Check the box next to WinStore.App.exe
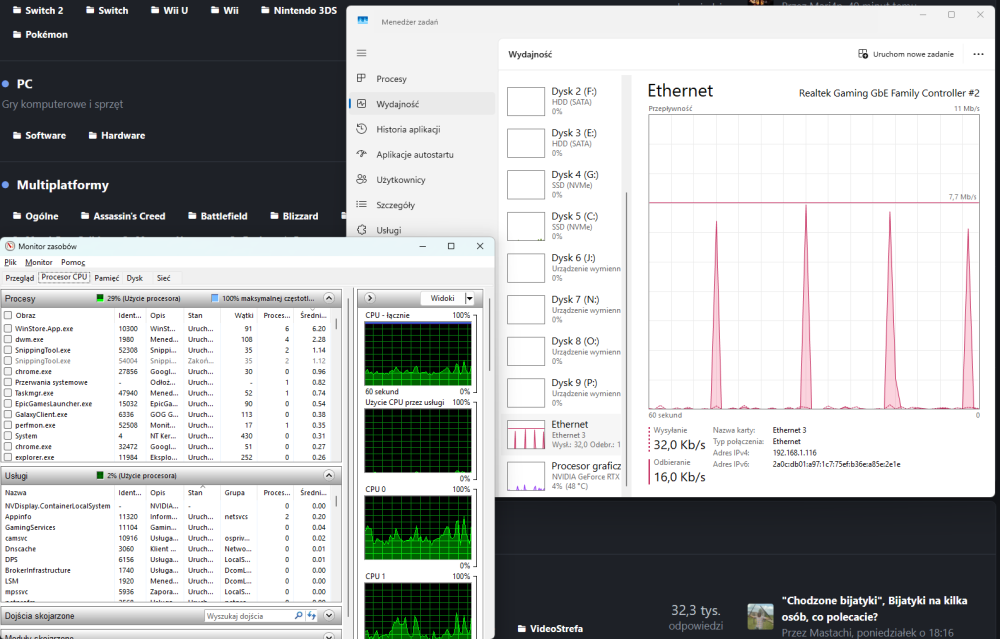Screen dimensions: 1000x639 click(8, 328)
